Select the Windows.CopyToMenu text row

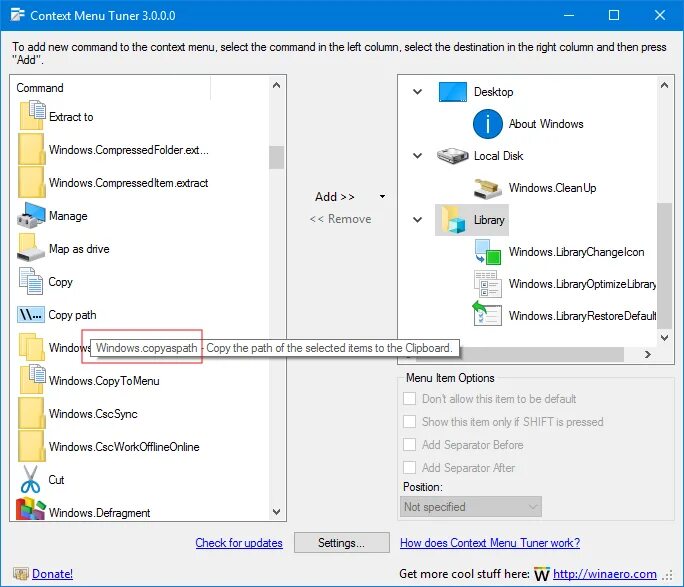click(104, 381)
